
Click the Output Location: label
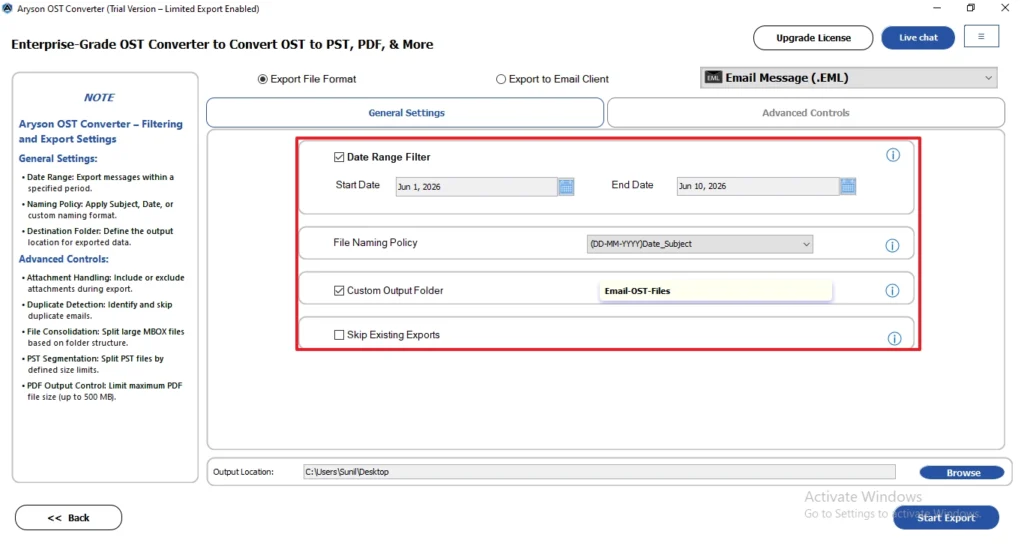243,472
